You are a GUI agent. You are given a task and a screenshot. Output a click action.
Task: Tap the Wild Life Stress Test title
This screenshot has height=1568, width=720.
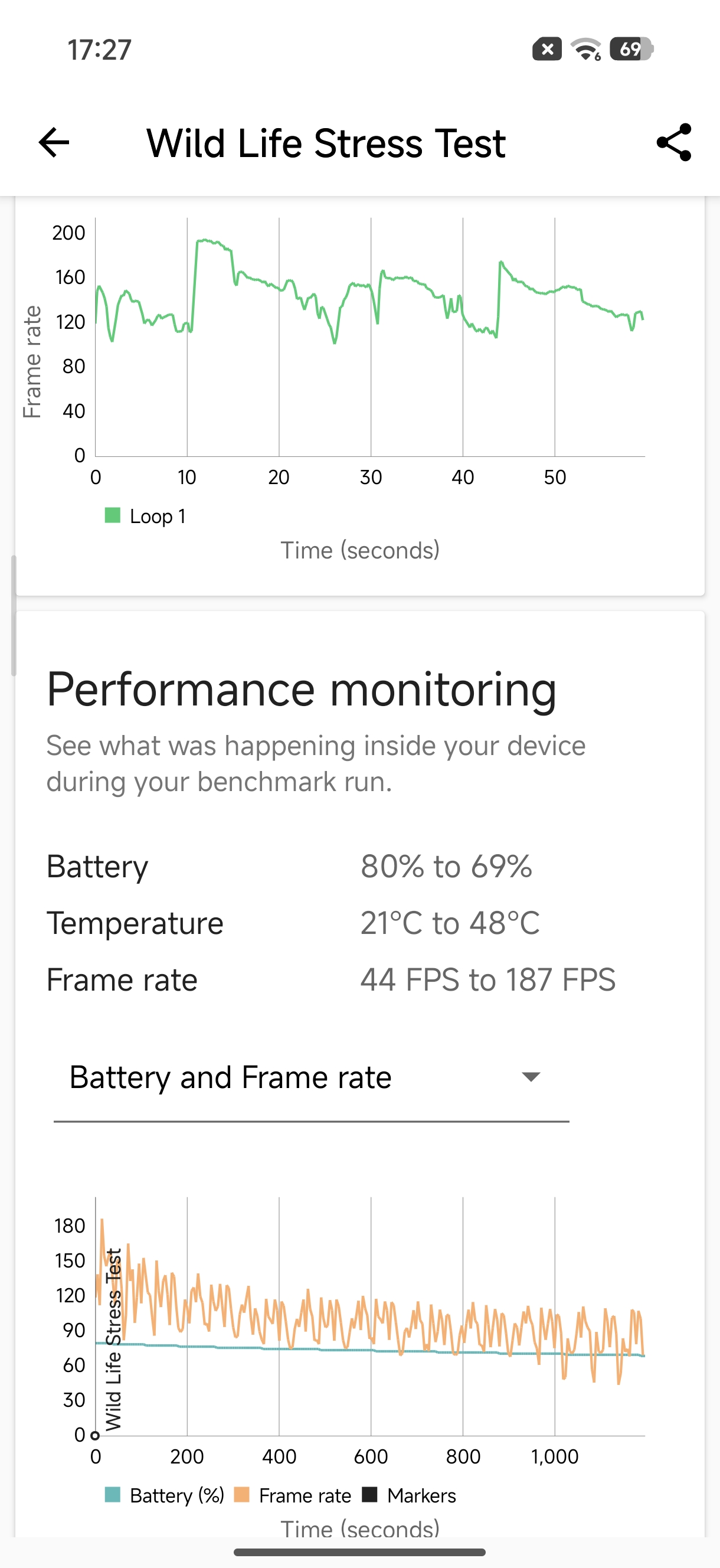326,143
